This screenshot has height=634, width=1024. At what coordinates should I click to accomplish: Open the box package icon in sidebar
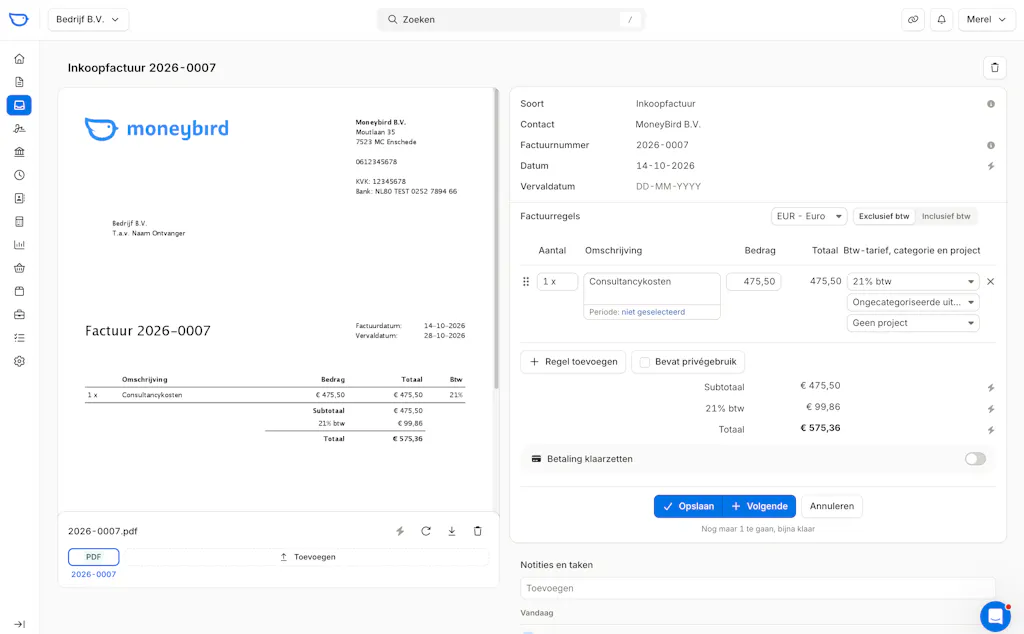(19, 291)
